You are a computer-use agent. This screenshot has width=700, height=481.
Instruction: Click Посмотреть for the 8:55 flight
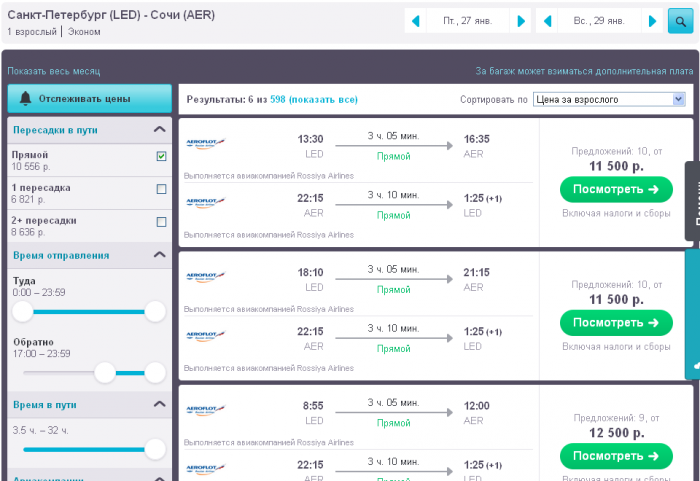(x=616, y=456)
